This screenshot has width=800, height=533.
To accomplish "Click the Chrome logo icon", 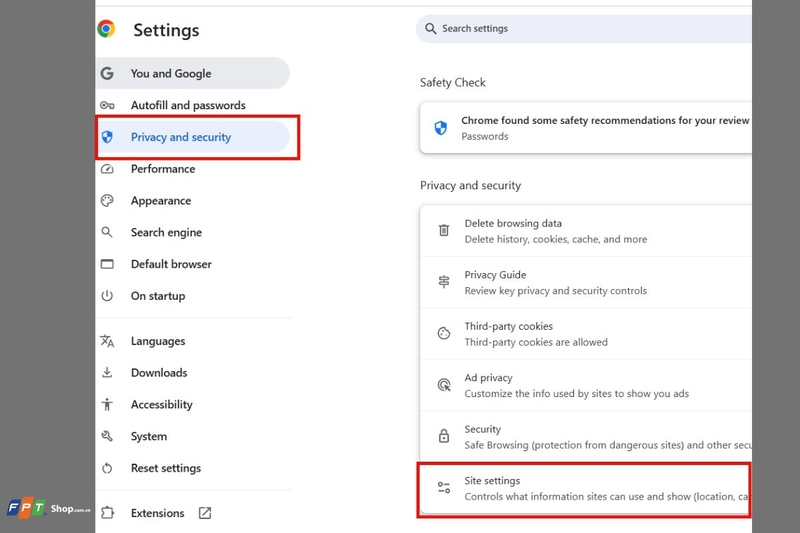I will pyautogui.click(x=106, y=29).
